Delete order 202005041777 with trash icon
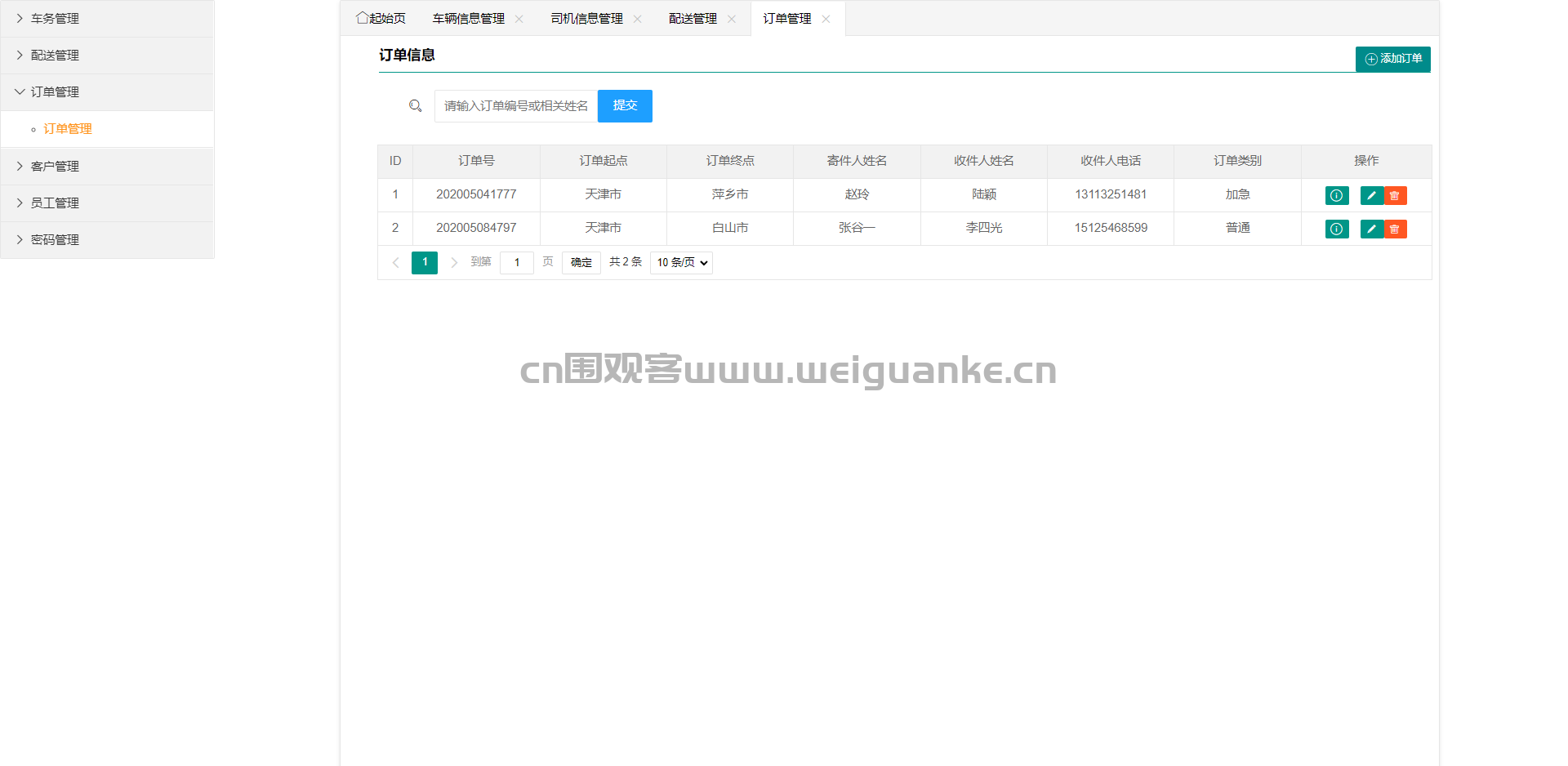Image resolution: width=1568 pixels, height=766 pixels. [1395, 195]
